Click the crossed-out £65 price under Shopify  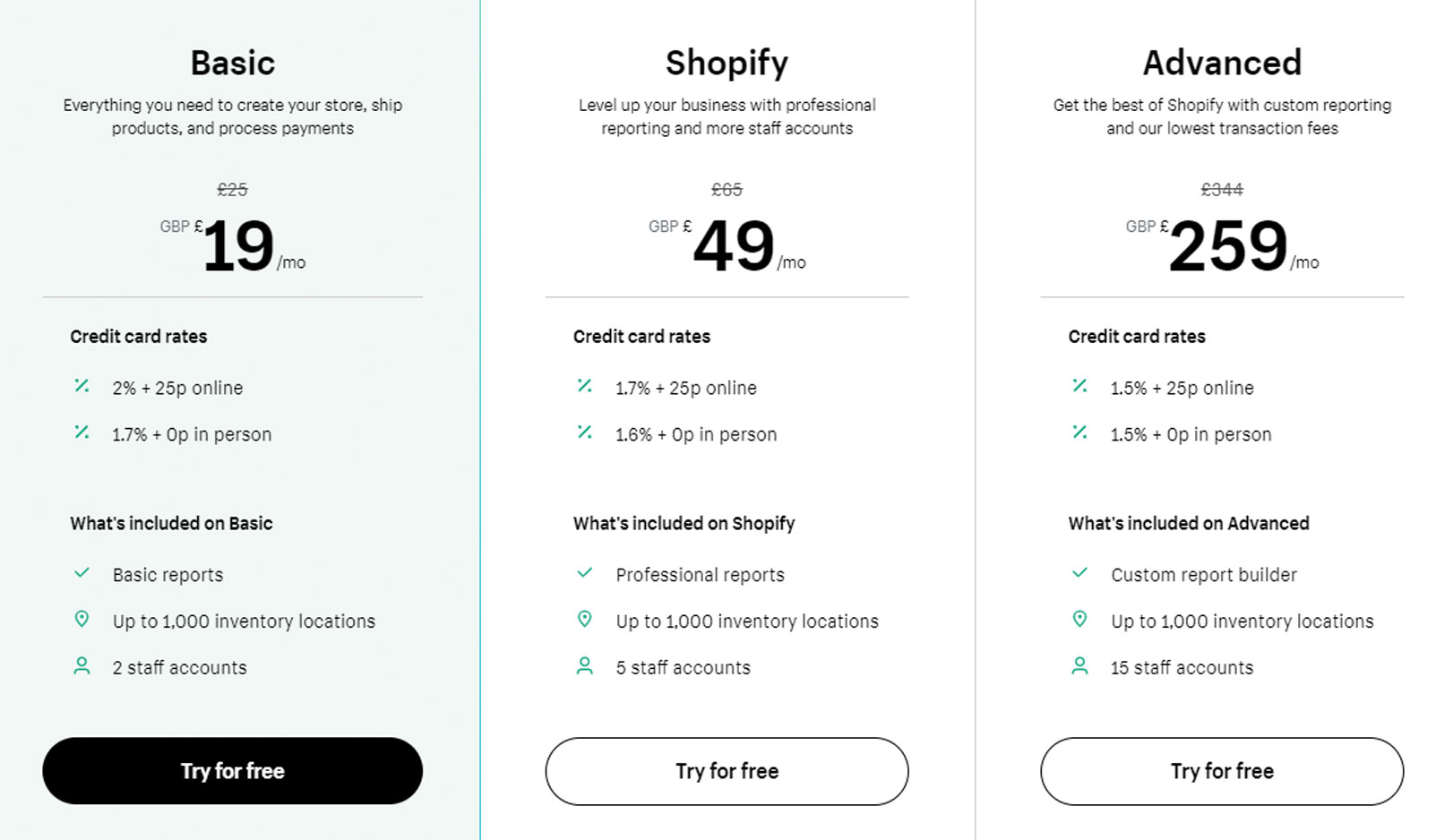[726, 189]
